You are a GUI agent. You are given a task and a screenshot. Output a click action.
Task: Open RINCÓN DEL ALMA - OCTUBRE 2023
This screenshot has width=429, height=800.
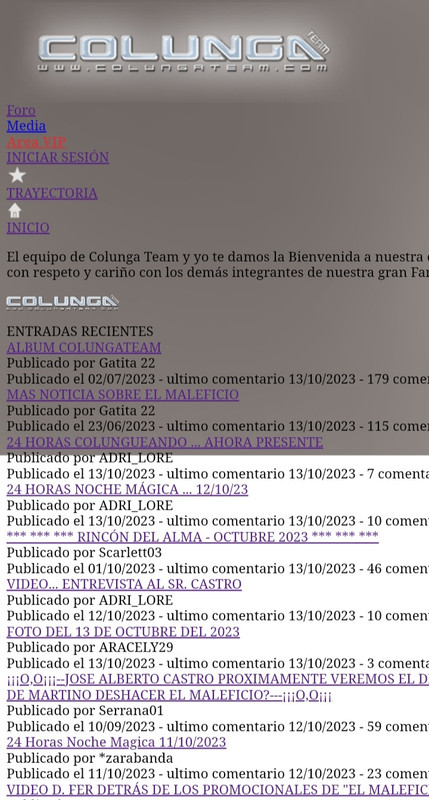tap(192, 537)
